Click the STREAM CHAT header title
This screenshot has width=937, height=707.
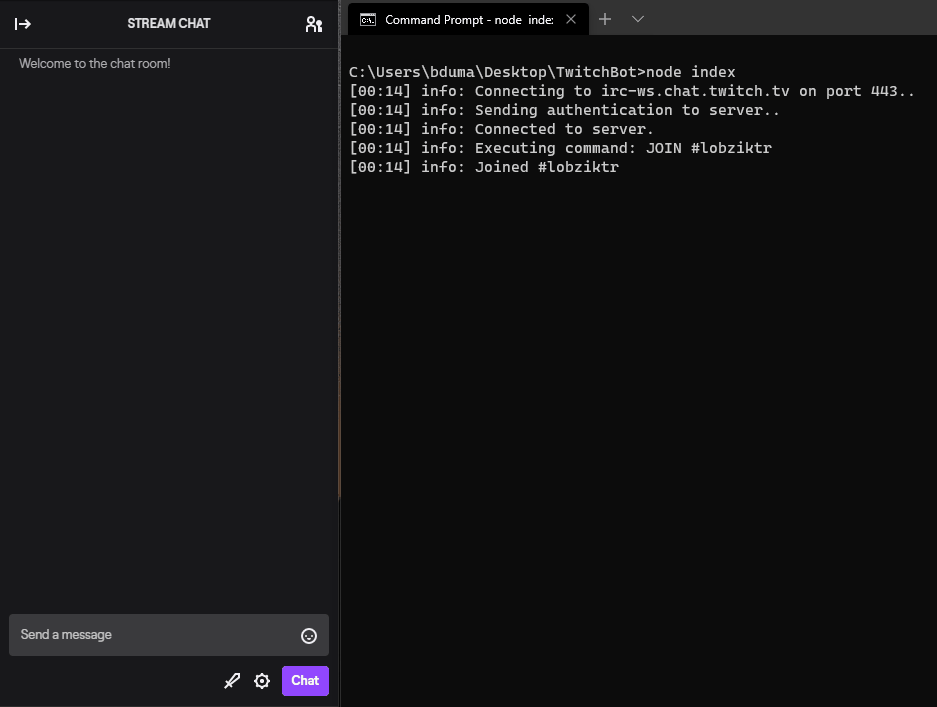click(169, 23)
